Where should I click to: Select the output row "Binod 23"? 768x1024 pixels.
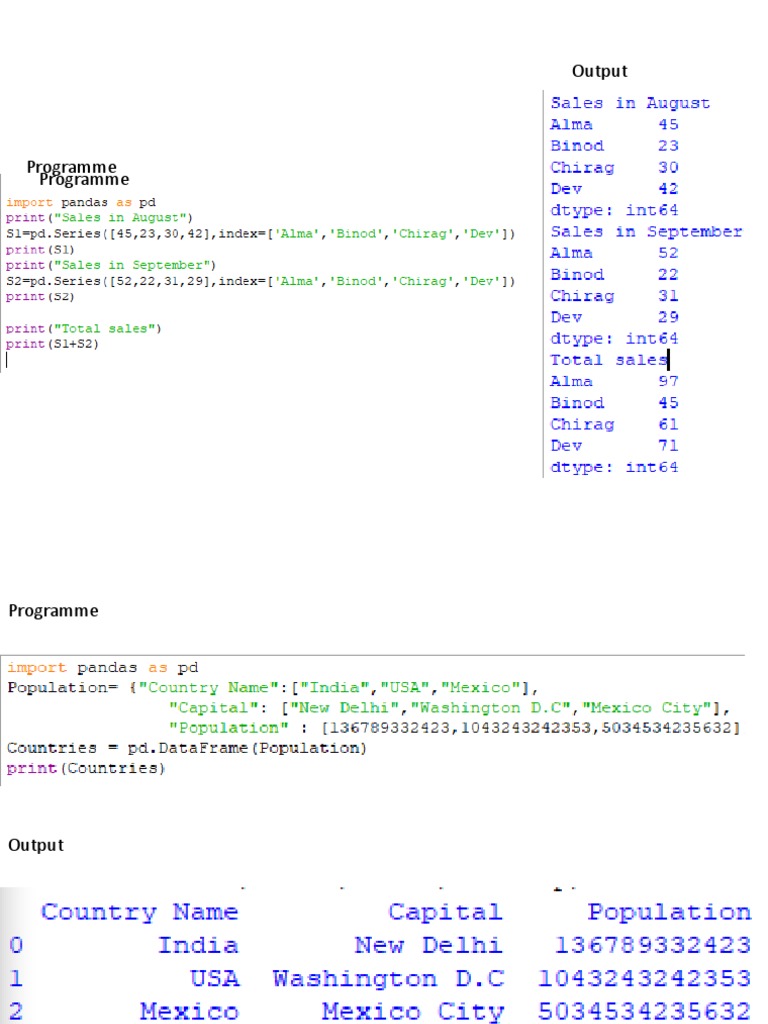615,146
